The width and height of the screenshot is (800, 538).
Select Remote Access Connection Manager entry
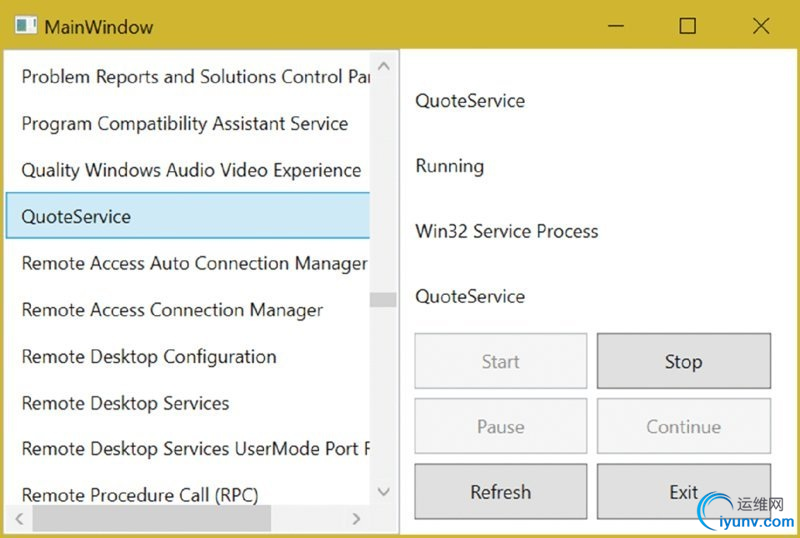[172, 310]
